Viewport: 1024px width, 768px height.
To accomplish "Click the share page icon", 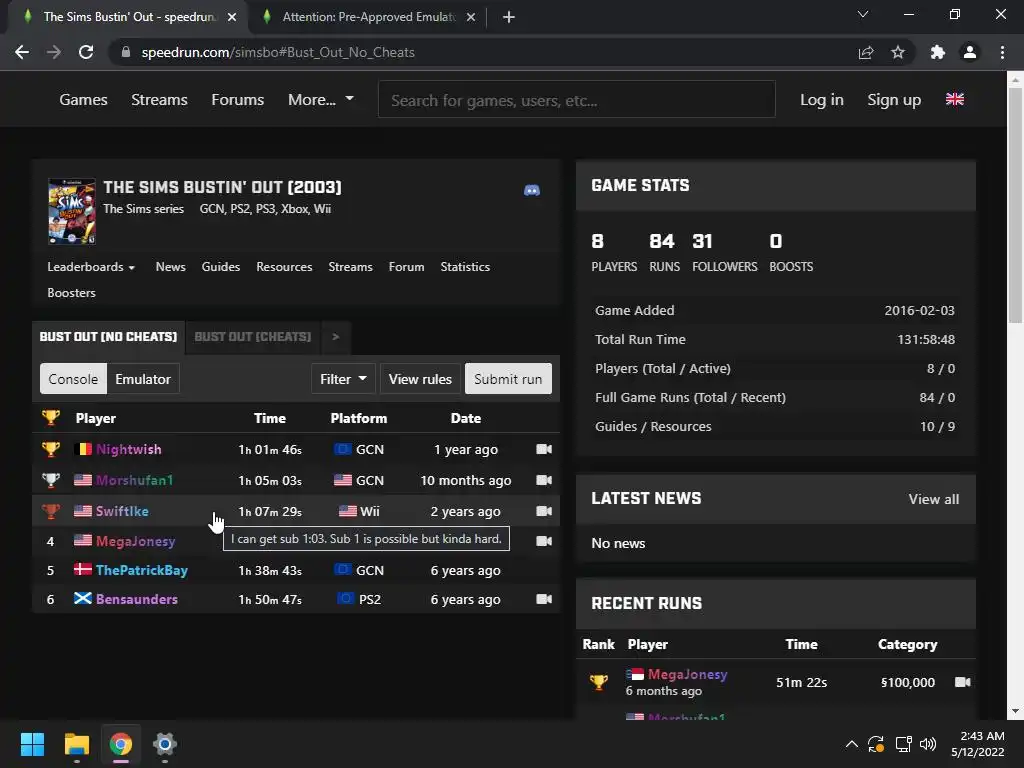I will pyautogui.click(x=866, y=52).
